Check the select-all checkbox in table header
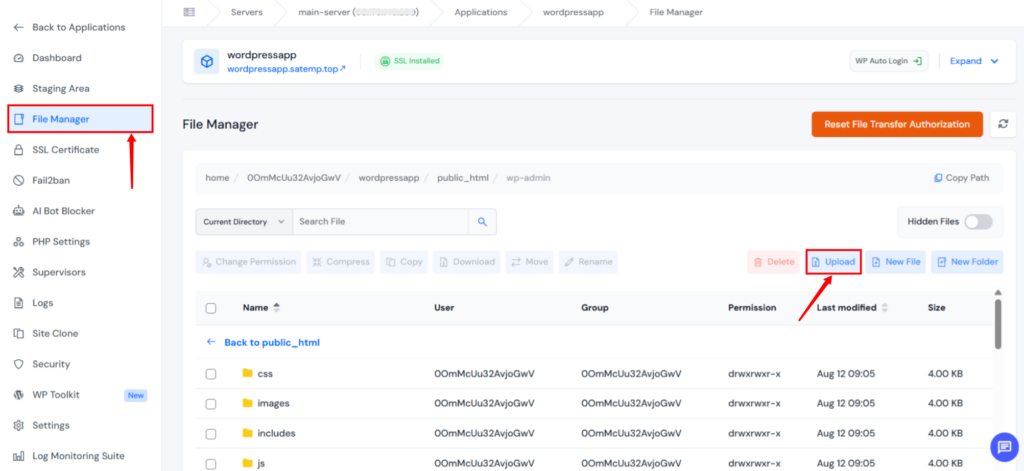 click(x=211, y=308)
